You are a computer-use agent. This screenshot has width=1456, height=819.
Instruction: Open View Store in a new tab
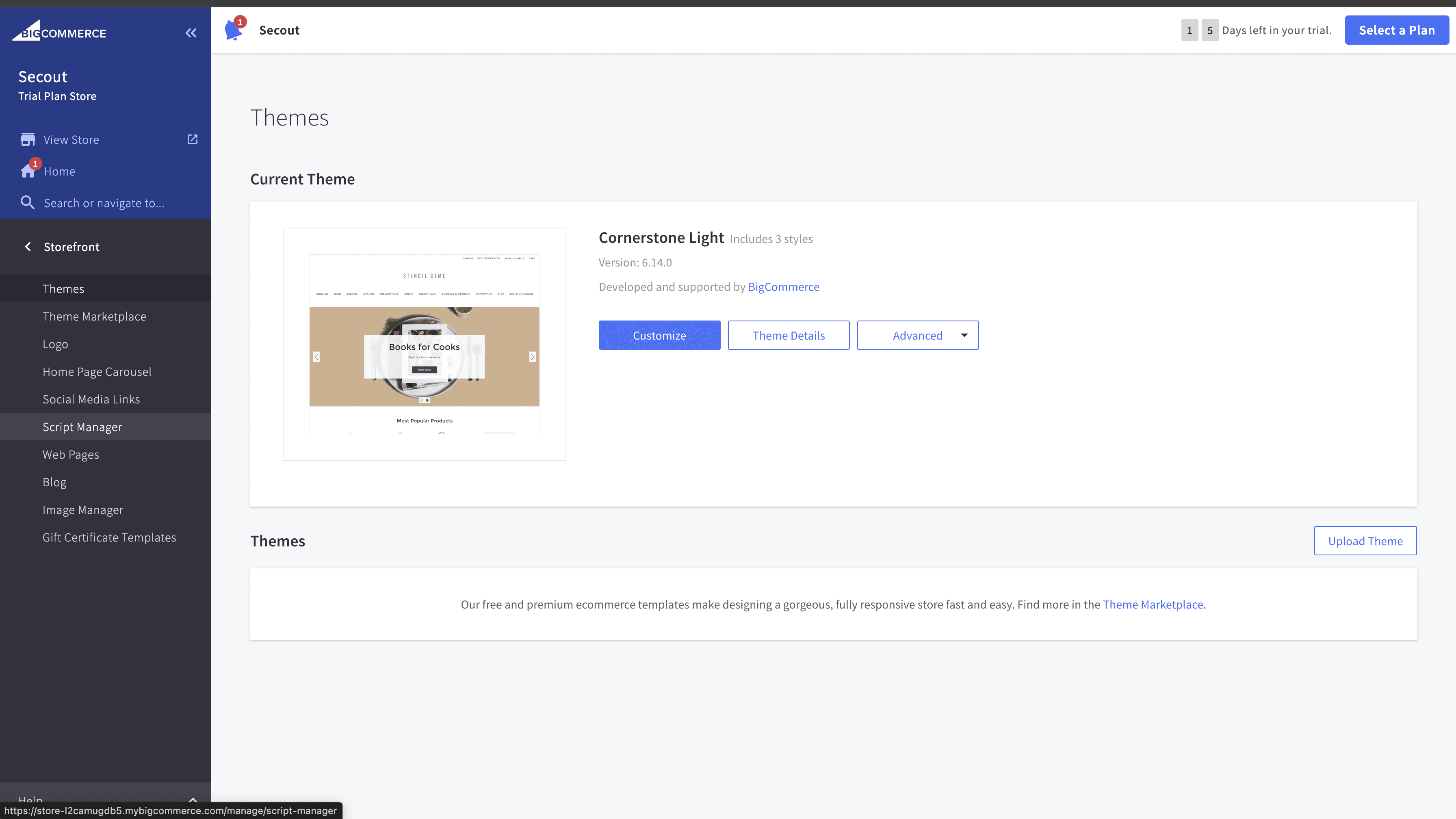[x=192, y=139]
